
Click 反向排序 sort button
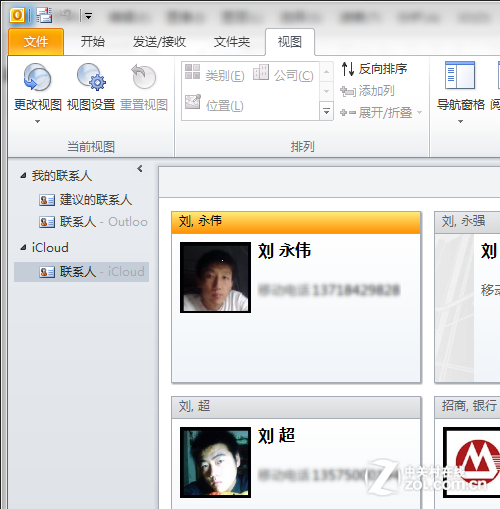[x=374, y=69]
